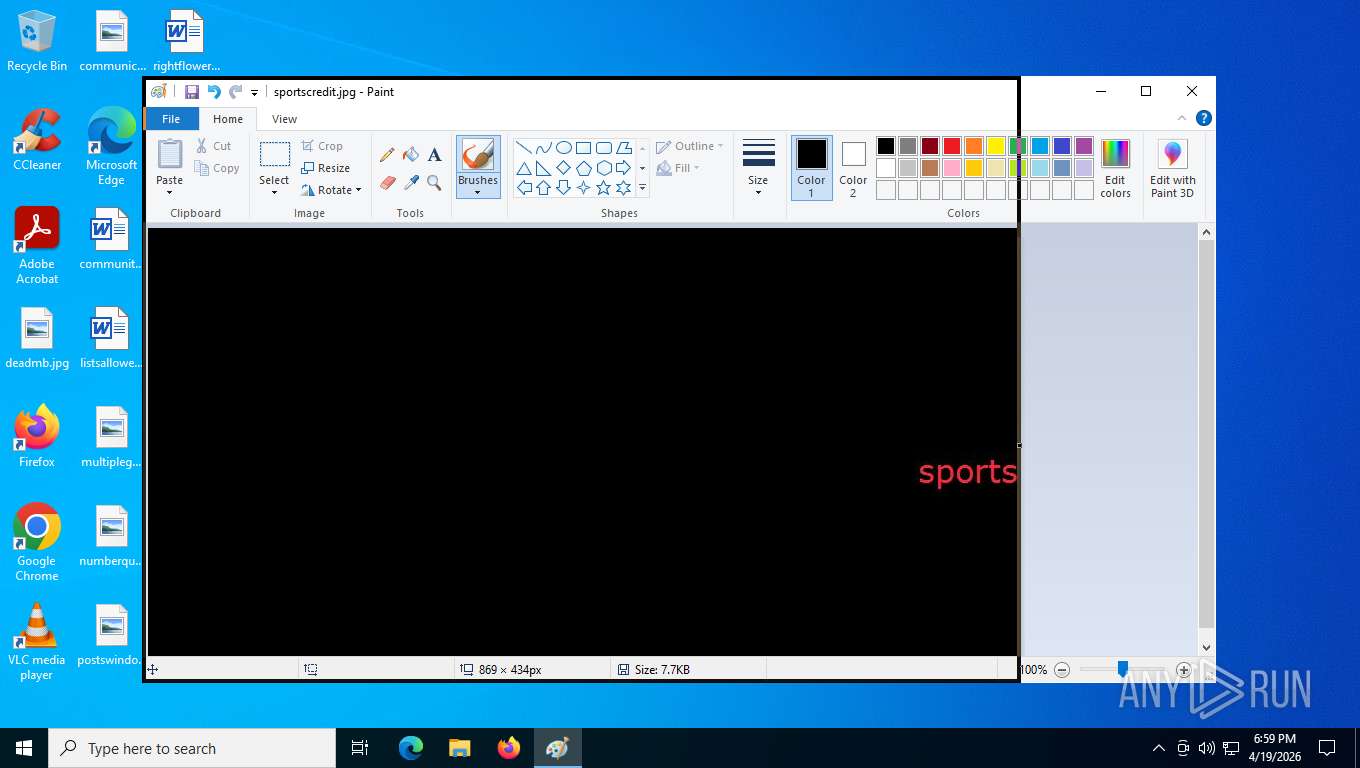Pick the Up arrow shape
The image size is (1360, 768).
pyautogui.click(x=543, y=188)
